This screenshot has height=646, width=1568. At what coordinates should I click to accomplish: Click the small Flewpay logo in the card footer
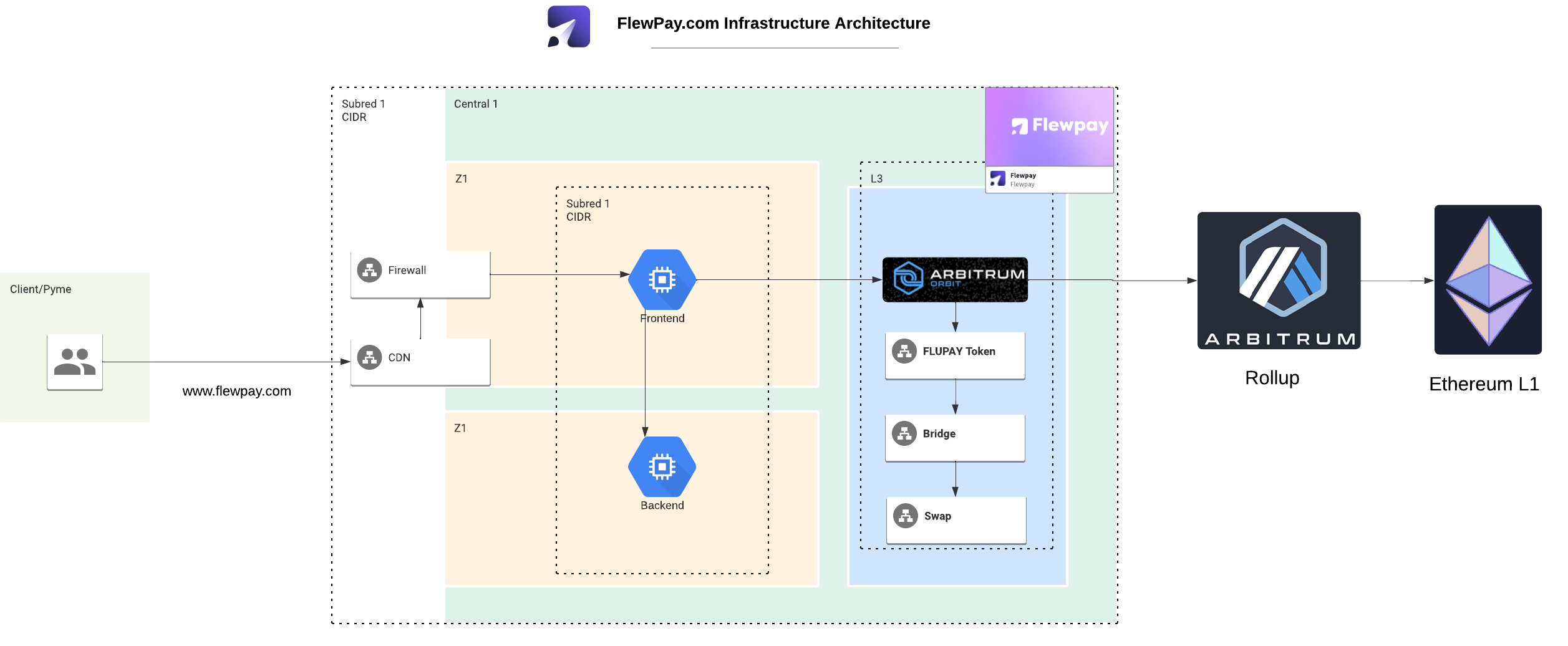(998, 179)
